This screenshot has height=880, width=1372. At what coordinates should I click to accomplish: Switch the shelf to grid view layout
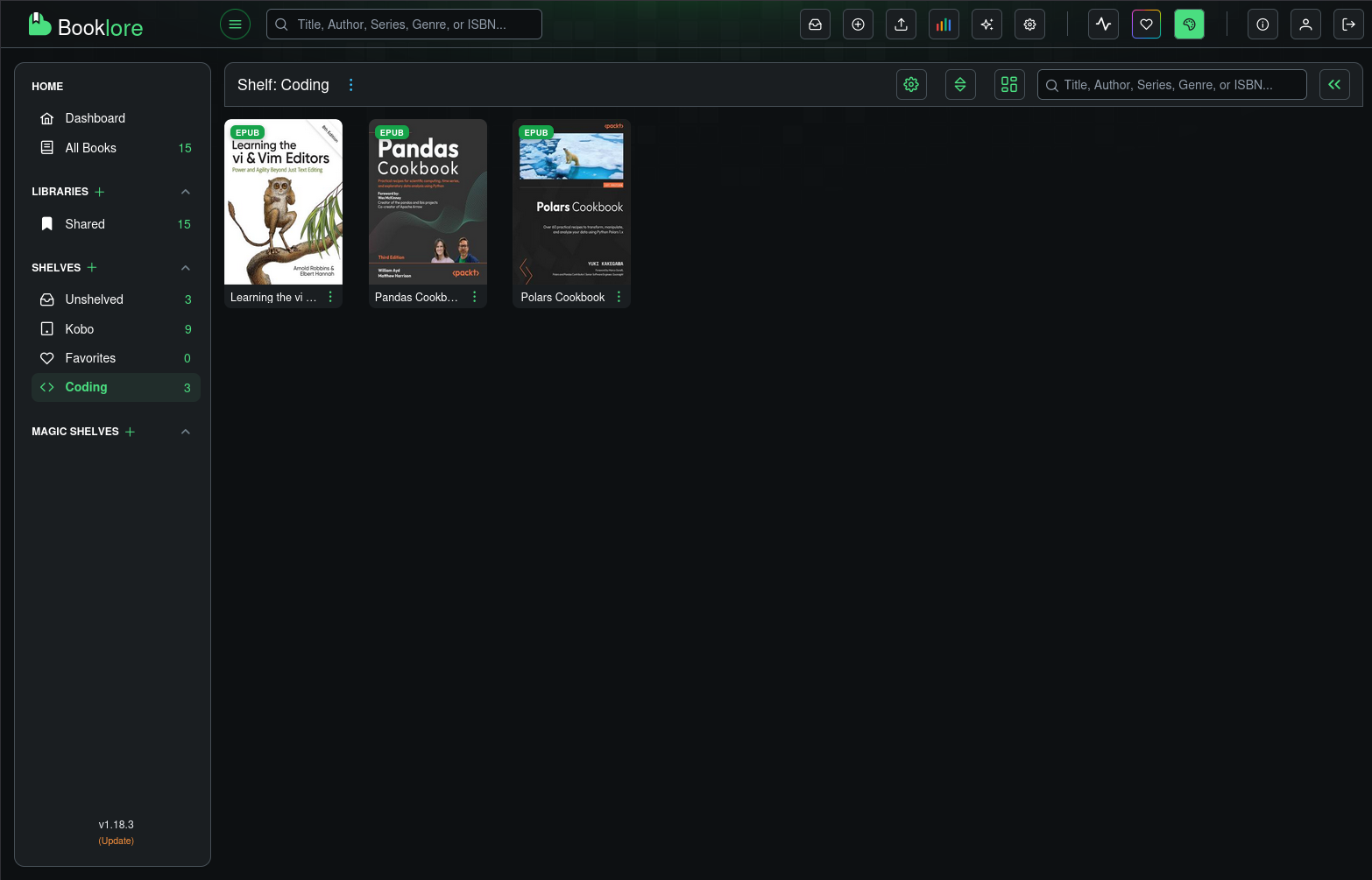pos(1009,84)
